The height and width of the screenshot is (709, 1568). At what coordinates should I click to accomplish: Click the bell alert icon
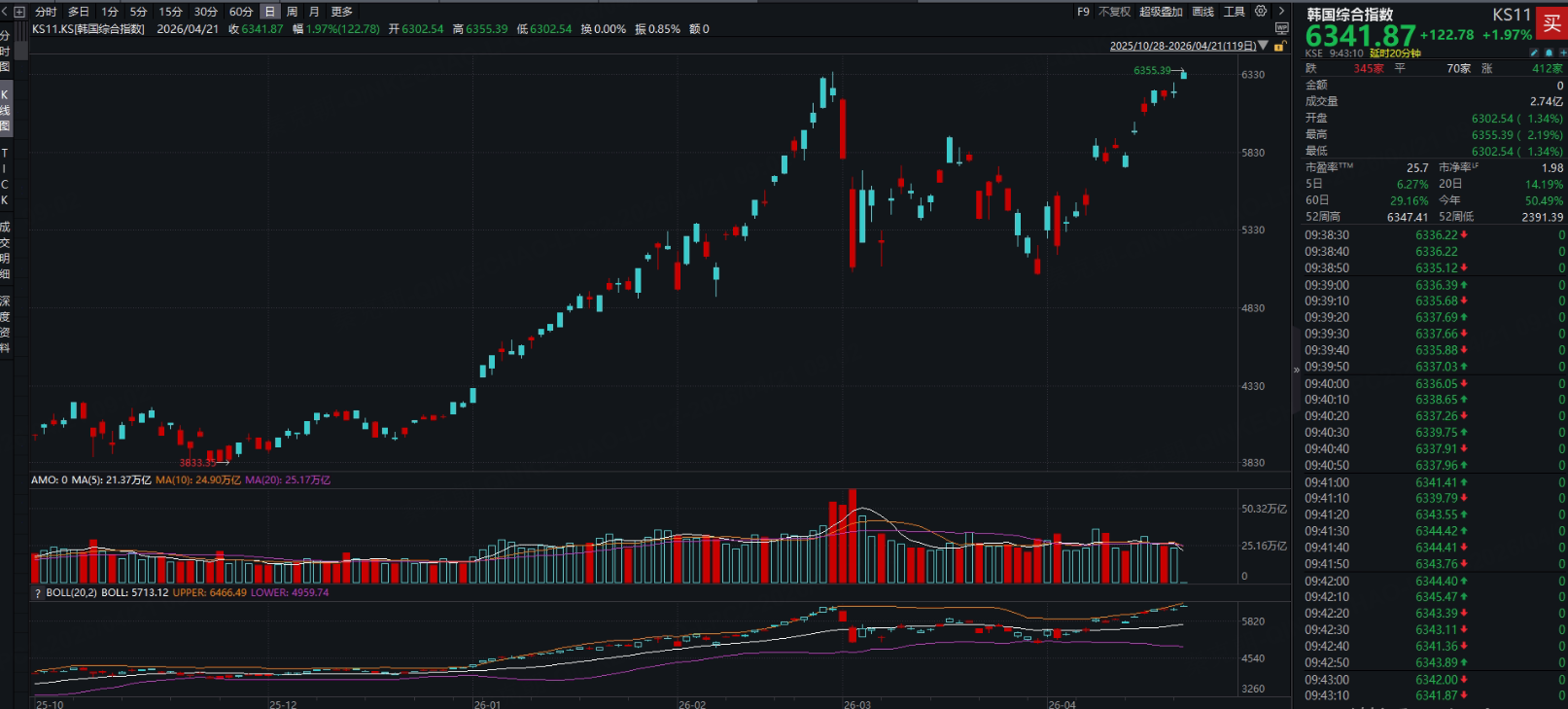(x=1548, y=53)
